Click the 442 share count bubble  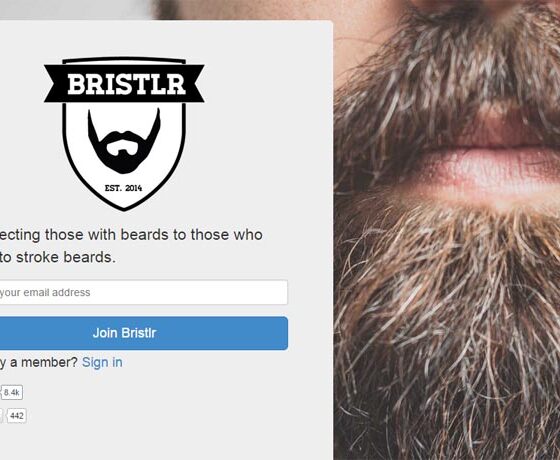coord(16,416)
